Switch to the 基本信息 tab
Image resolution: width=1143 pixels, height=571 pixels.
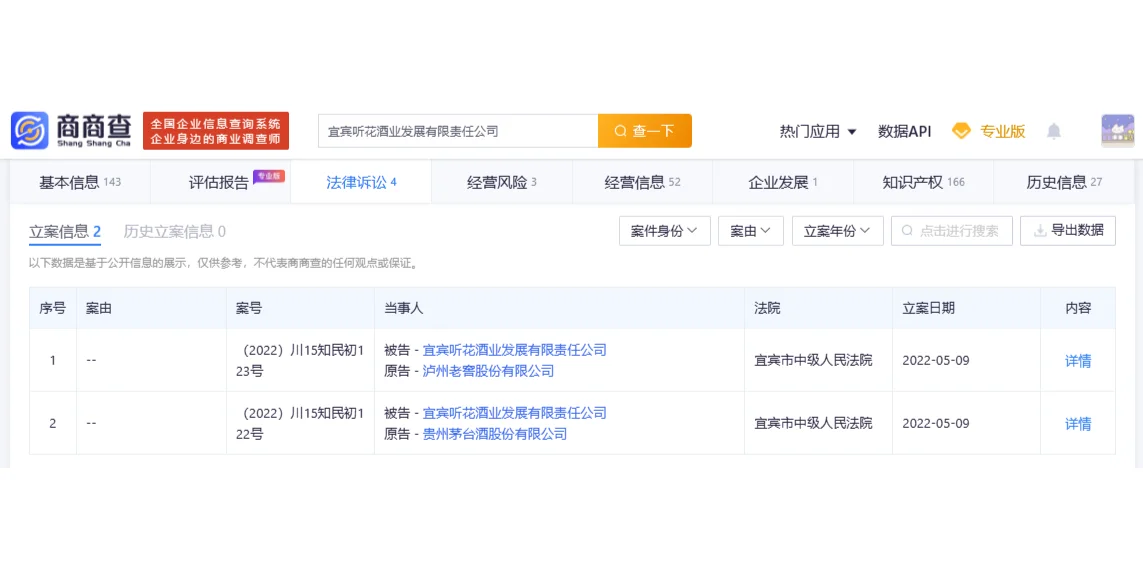coord(80,182)
